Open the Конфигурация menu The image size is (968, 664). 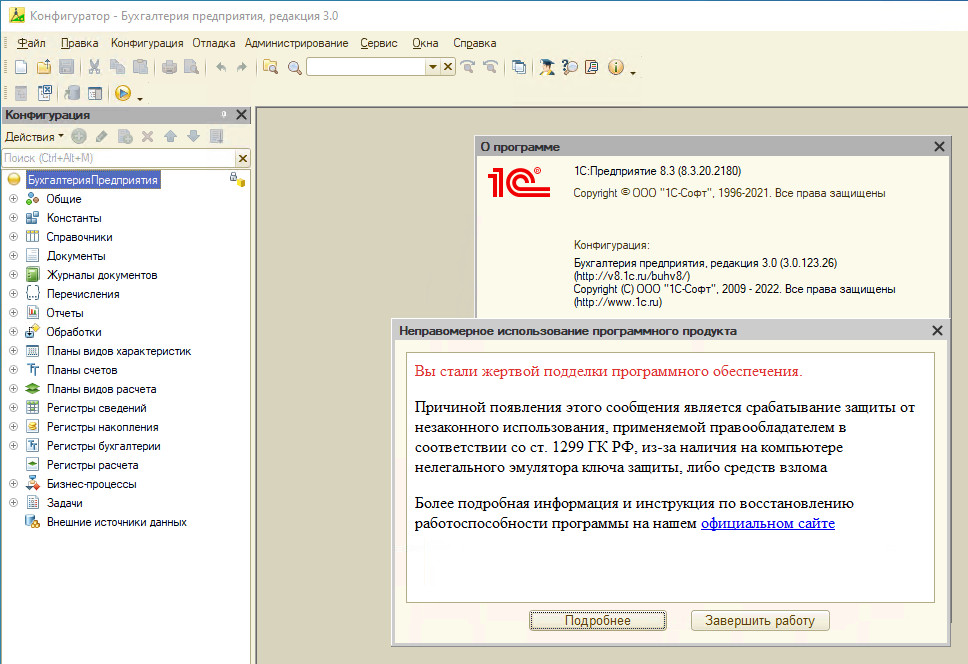click(x=147, y=43)
